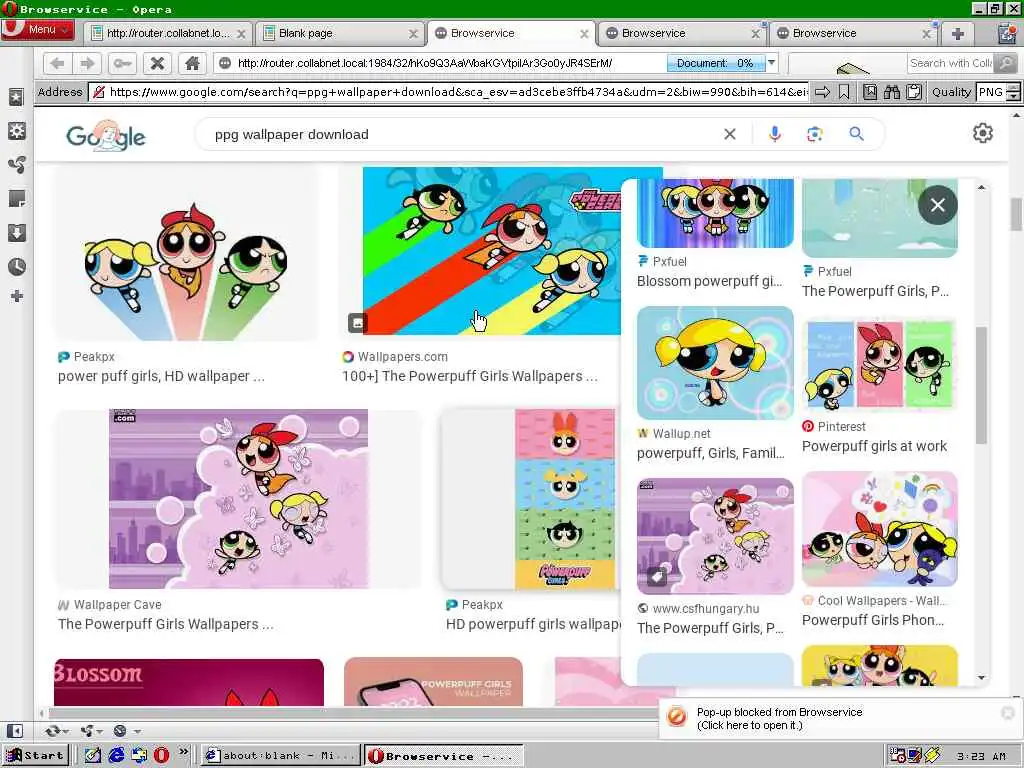
Task: Toggle the Opera panel button in status bar
Action: click(x=14, y=730)
